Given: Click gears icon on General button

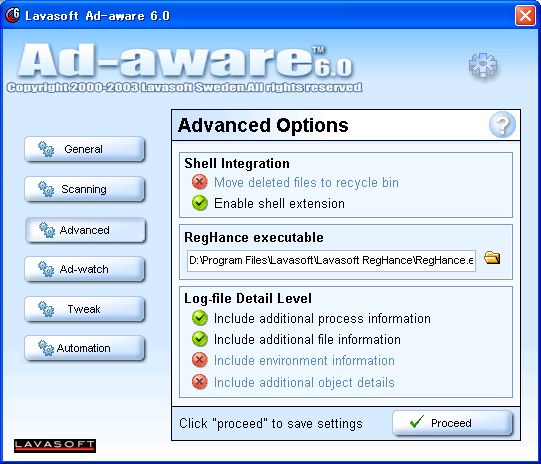Looking at the screenshot, I should click(46, 149).
